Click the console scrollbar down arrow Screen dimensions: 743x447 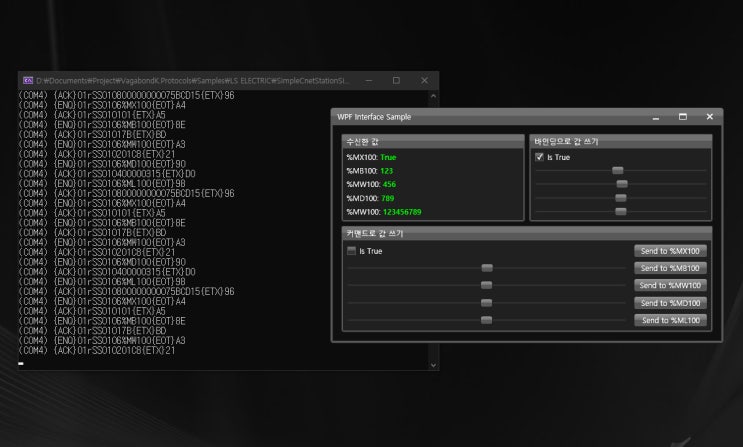click(x=433, y=365)
